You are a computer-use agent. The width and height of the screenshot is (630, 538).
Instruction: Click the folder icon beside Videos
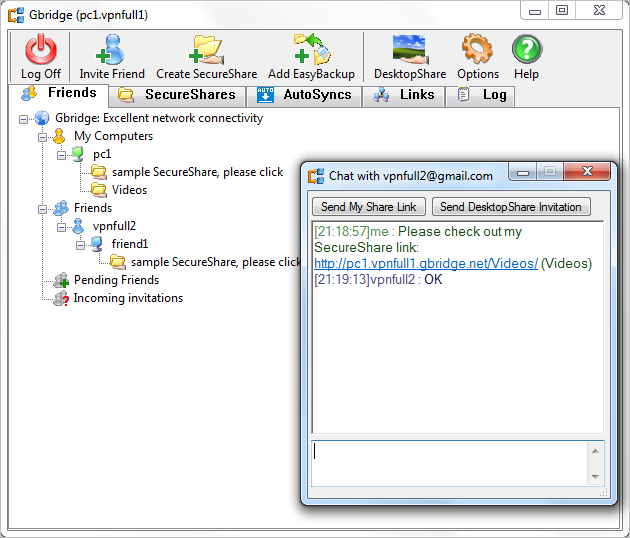(x=98, y=190)
